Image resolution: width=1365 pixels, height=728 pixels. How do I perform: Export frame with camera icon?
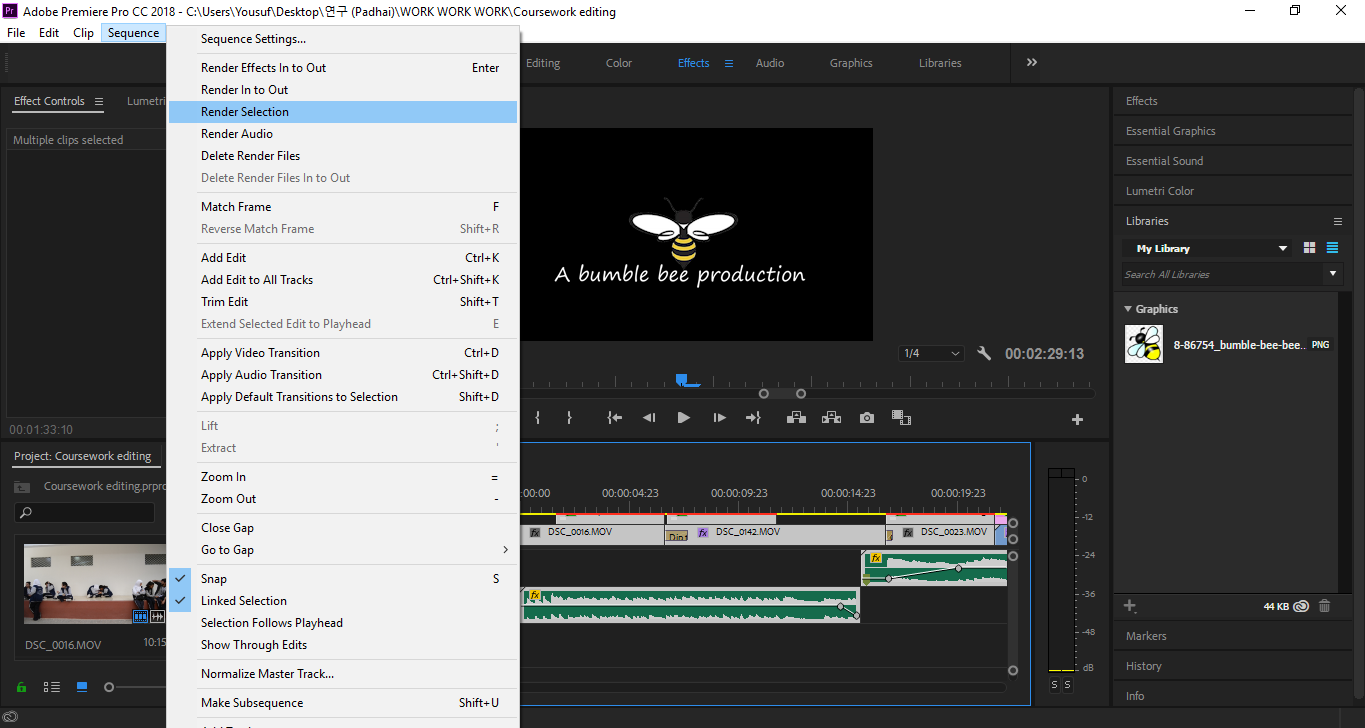pos(867,418)
